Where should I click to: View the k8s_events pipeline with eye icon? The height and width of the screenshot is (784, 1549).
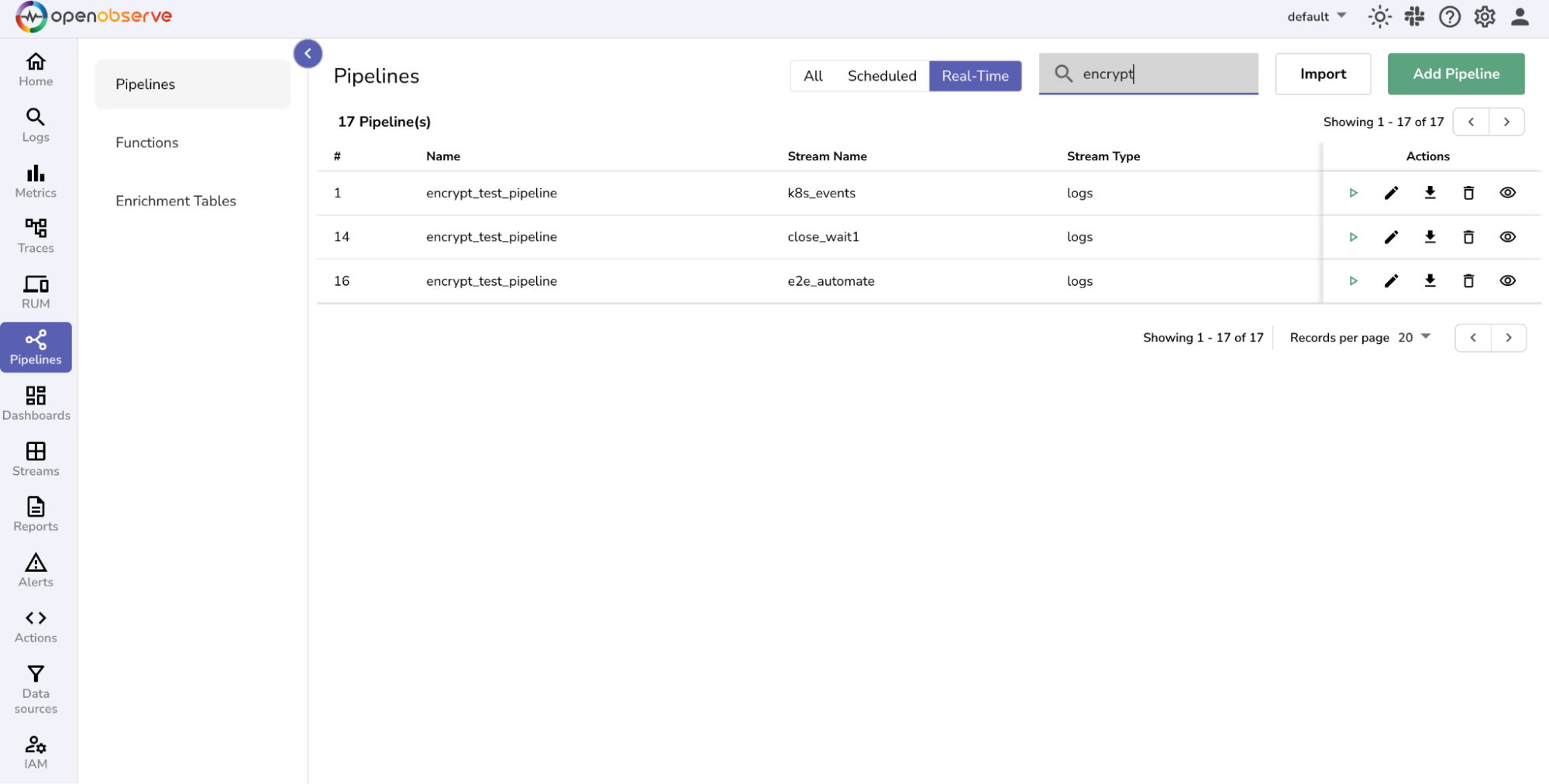point(1507,193)
